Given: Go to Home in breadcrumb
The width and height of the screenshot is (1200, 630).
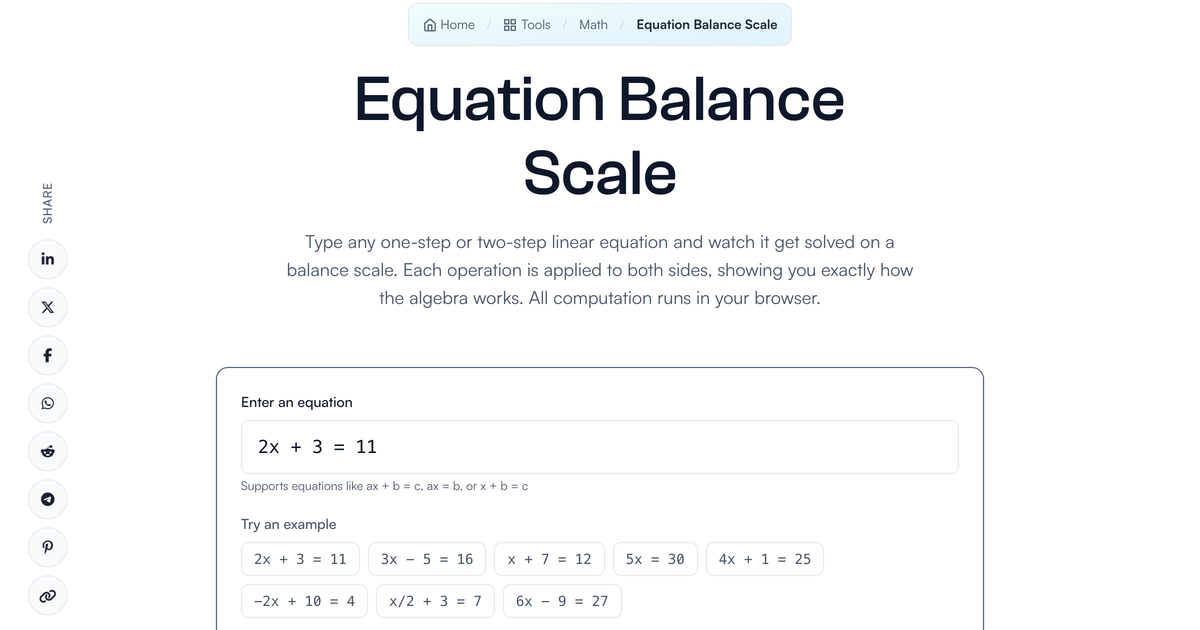Looking at the screenshot, I should pyautogui.click(x=449, y=25).
